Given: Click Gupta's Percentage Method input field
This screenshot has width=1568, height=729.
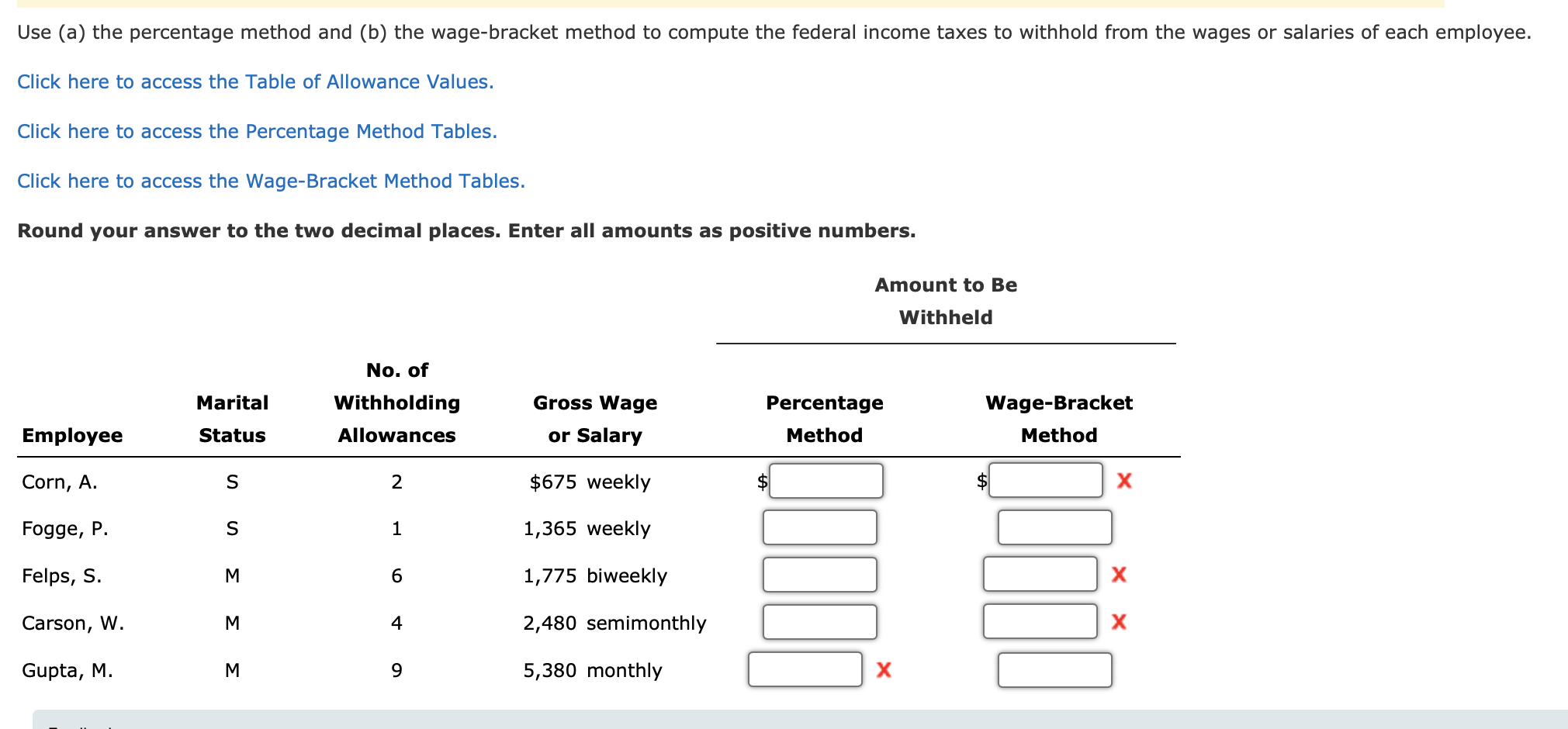Looking at the screenshot, I should click(x=804, y=669).
